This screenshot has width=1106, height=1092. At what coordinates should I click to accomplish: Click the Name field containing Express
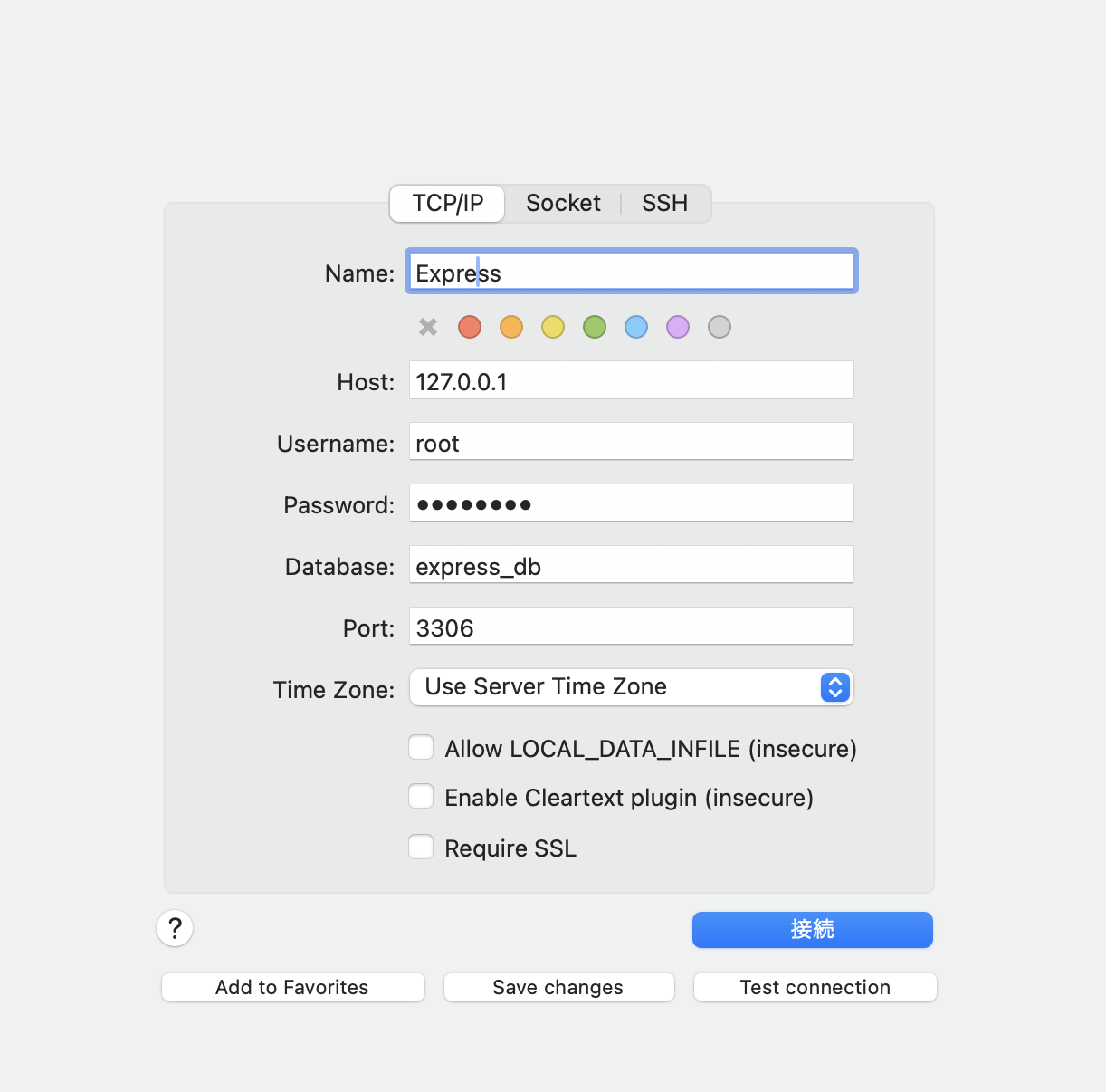[631, 272]
